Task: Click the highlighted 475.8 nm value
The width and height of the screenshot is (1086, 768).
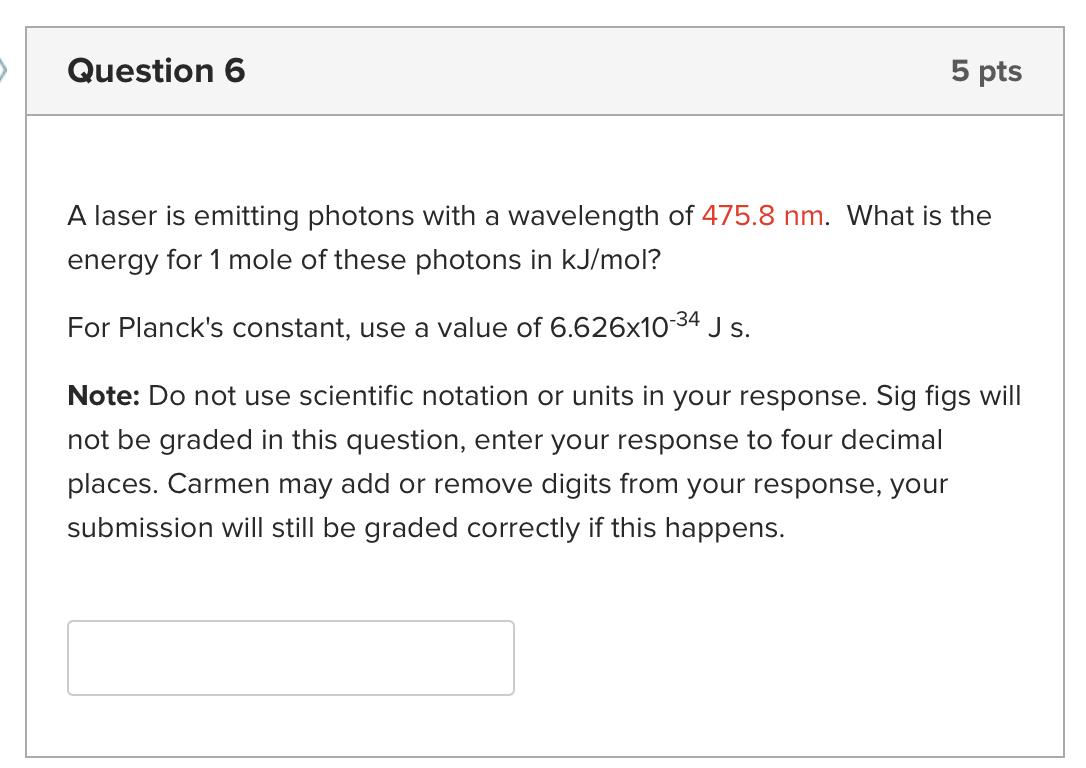Action: tap(763, 215)
